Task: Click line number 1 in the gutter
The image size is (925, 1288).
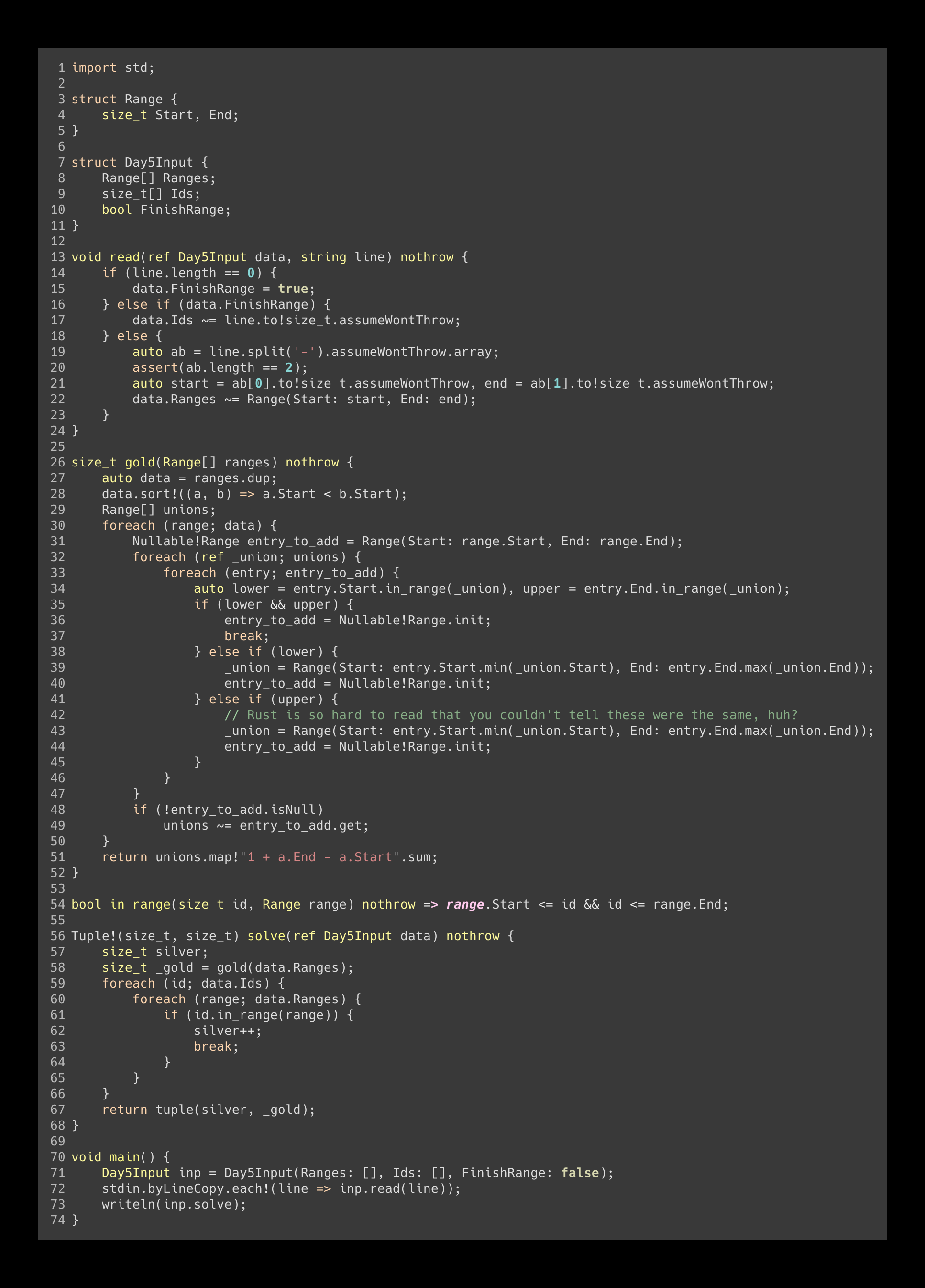Action: coord(61,67)
